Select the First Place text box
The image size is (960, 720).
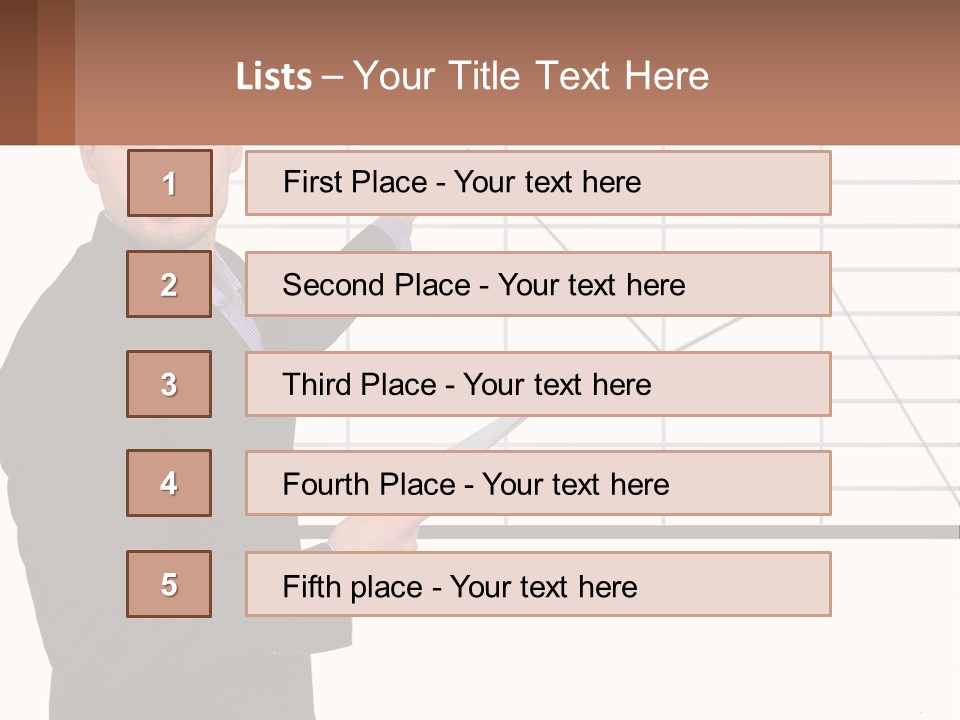pos(538,183)
